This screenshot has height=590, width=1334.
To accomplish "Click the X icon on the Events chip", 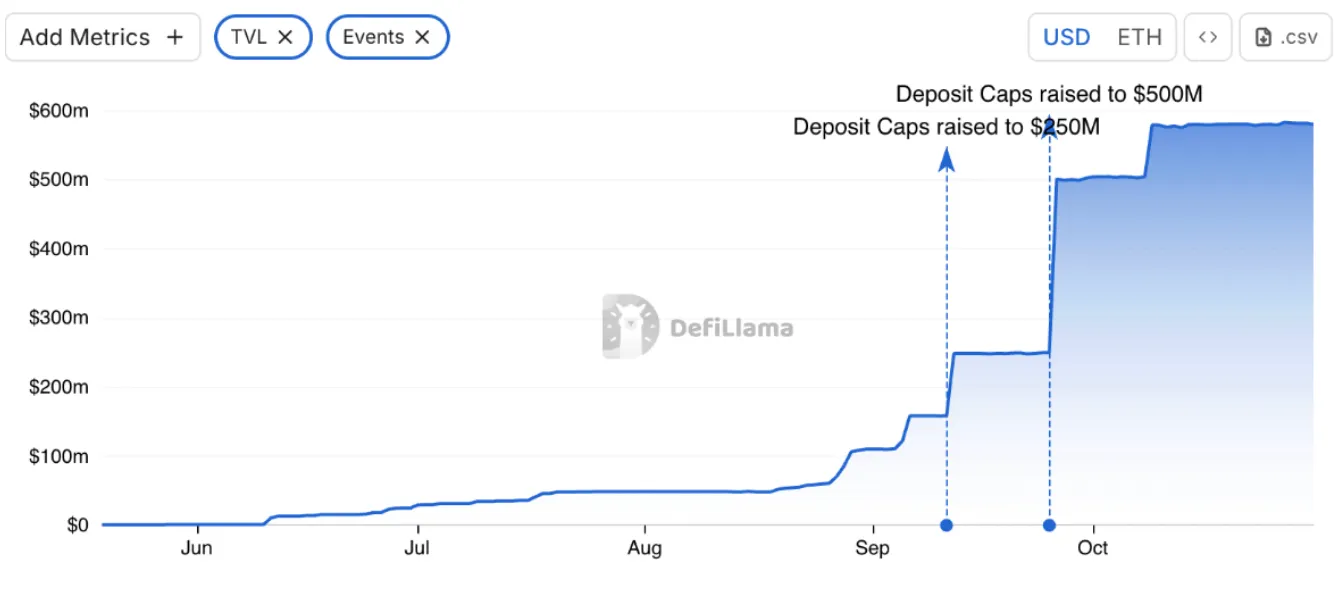I will coord(422,37).
